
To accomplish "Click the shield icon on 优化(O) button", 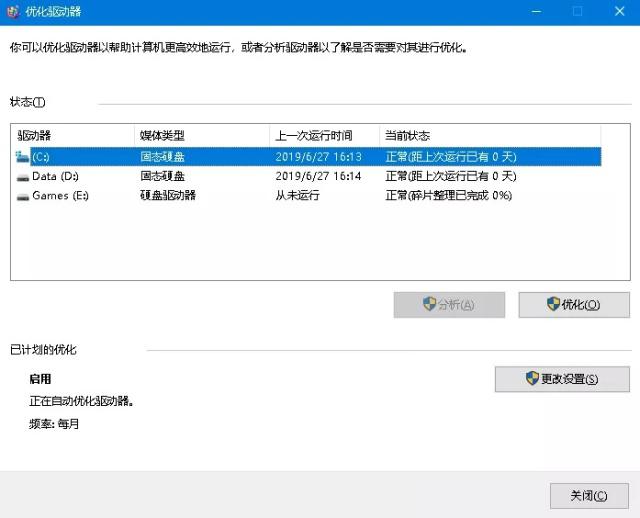I will point(554,304).
